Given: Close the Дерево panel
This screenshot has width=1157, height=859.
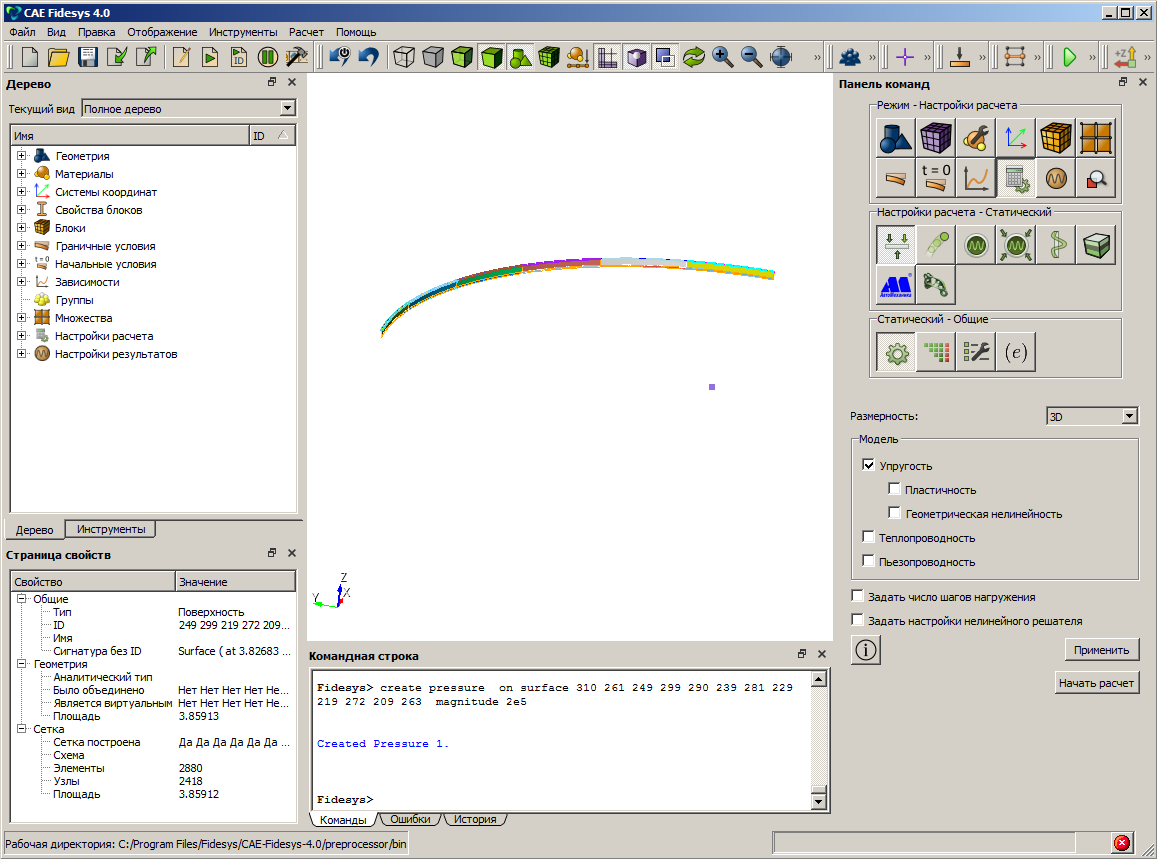Looking at the screenshot, I should pos(292,82).
